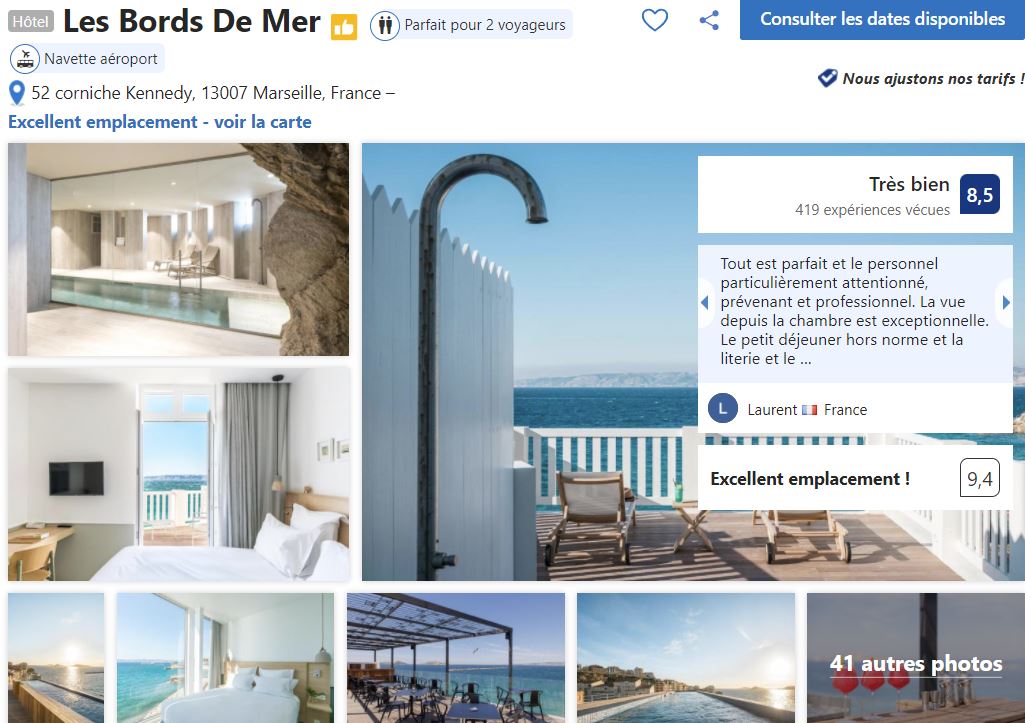
Task: Click Consulter les dates disponibles button
Action: pos(882,20)
